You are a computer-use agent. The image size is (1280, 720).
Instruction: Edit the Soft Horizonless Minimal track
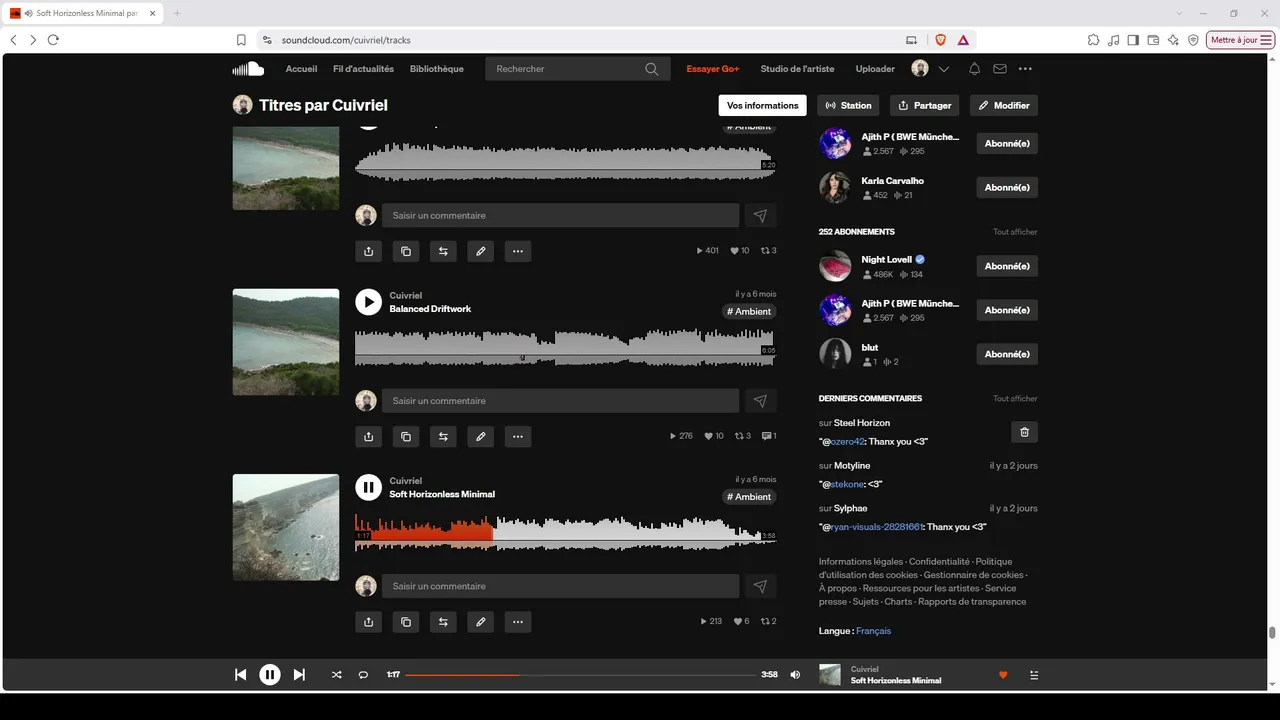[x=481, y=622]
